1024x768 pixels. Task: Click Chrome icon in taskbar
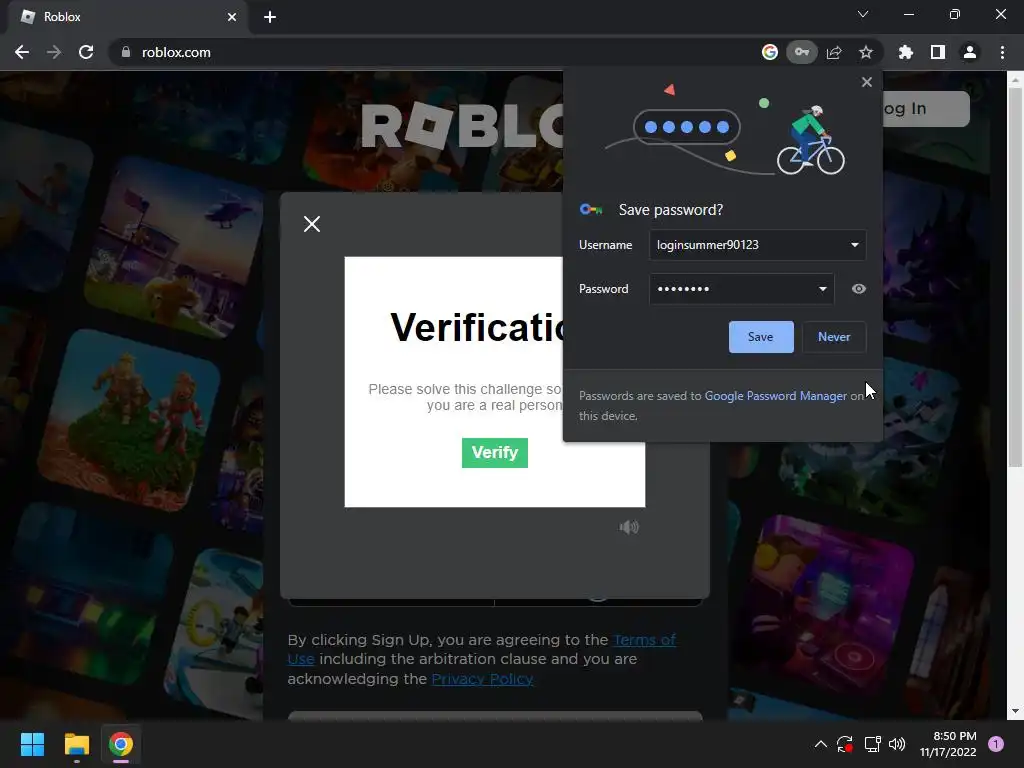[x=121, y=744]
